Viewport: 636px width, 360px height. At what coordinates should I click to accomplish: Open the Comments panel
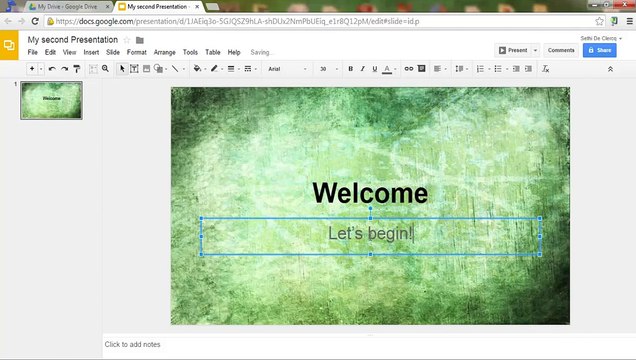561,50
